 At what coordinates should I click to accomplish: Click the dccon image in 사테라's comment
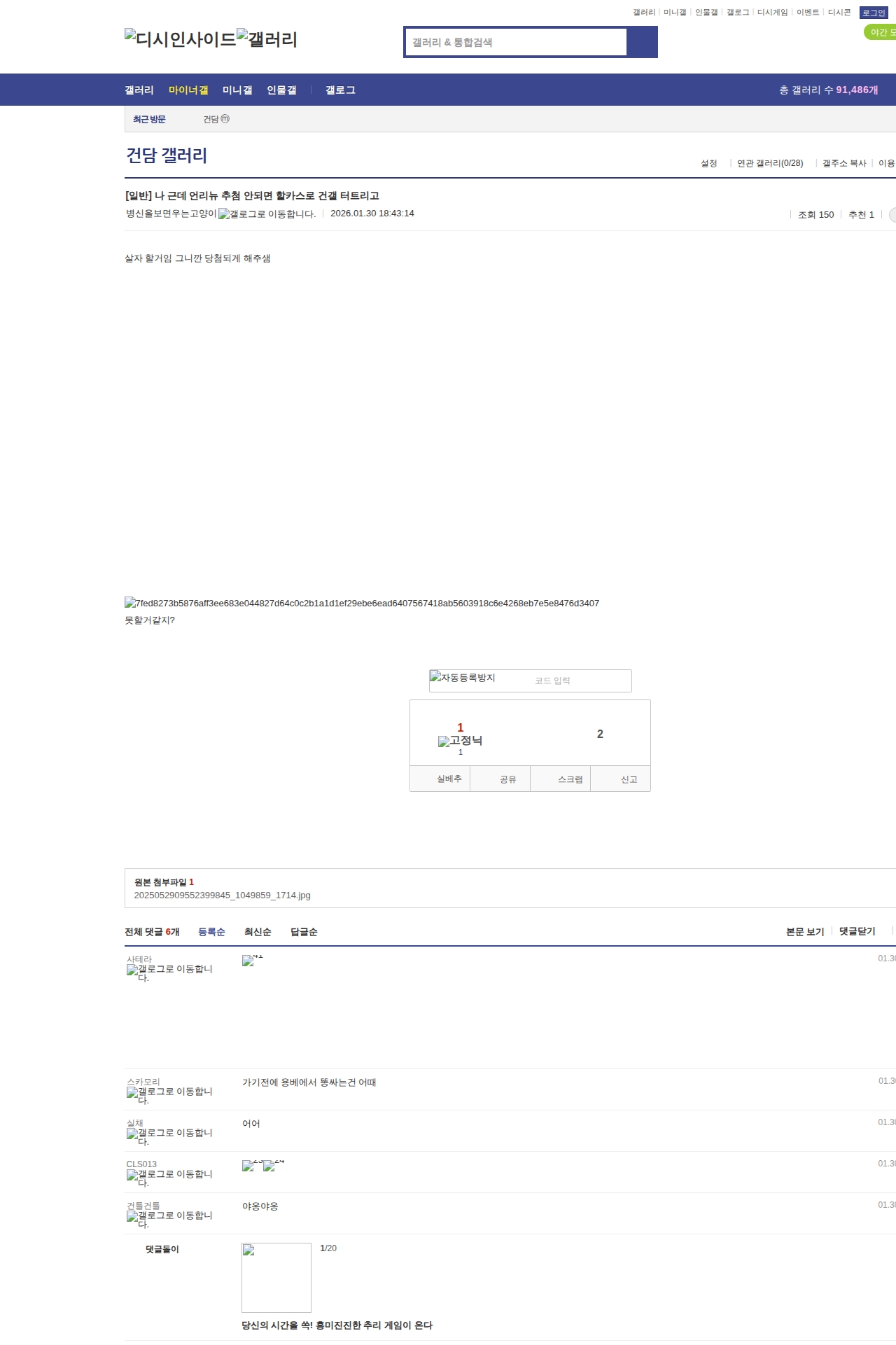pyautogui.click(x=253, y=959)
